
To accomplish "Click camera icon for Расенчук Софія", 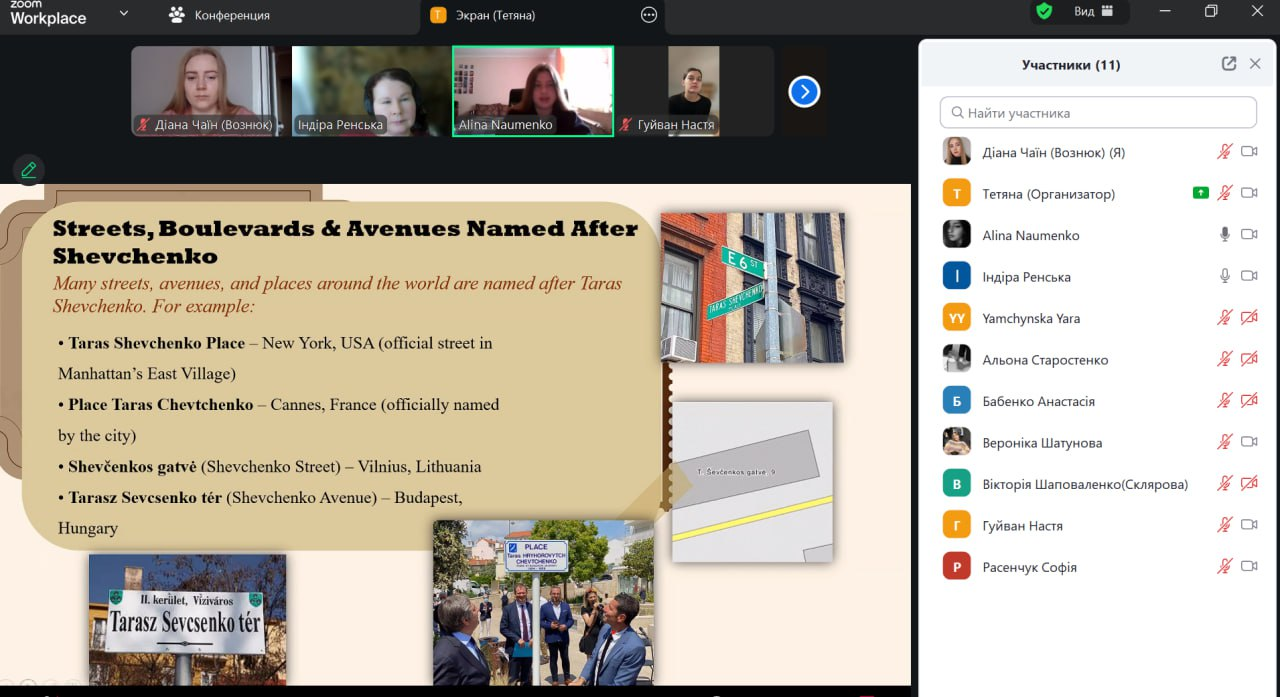I will tap(1249, 567).
